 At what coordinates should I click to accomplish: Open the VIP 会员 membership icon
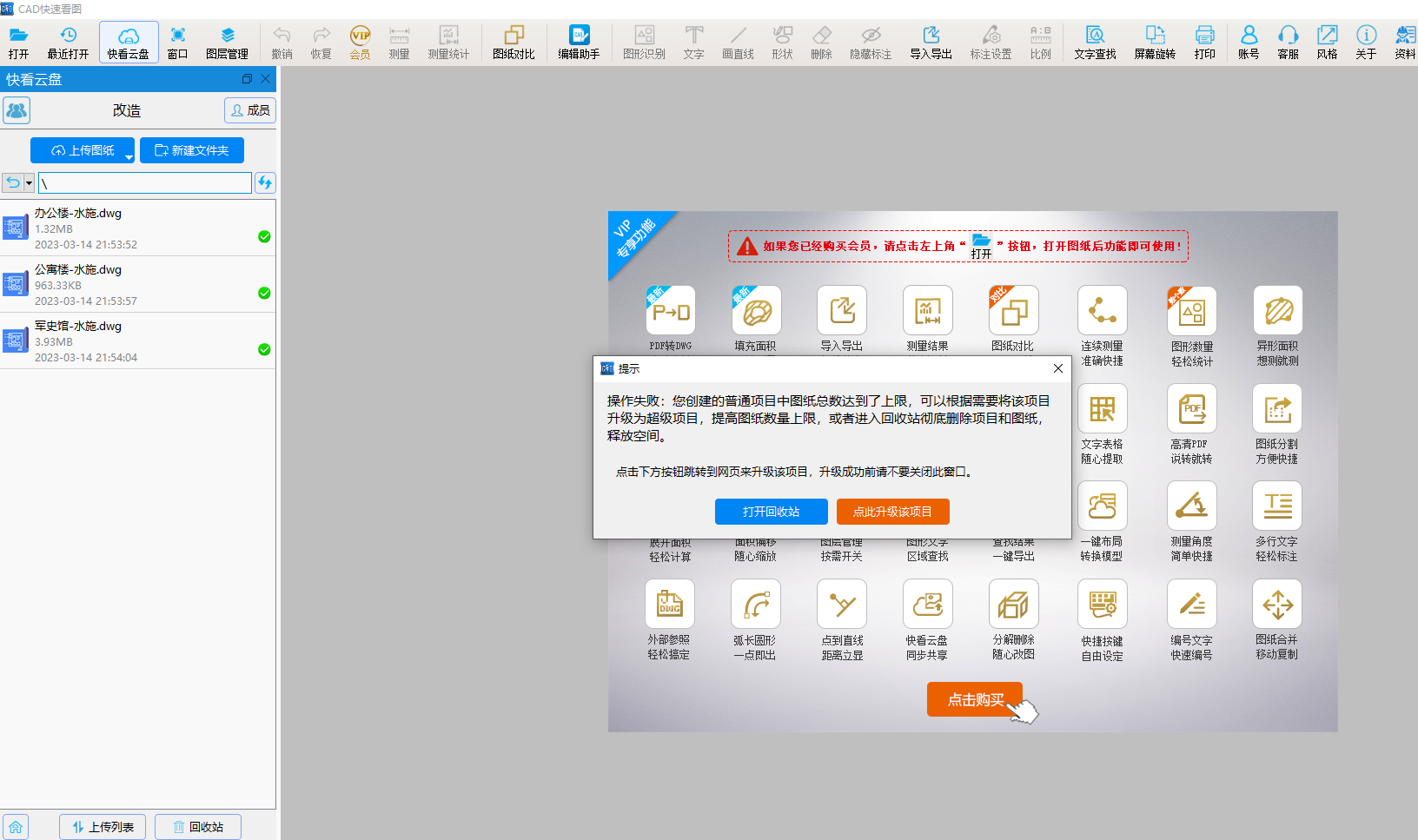[360, 42]
